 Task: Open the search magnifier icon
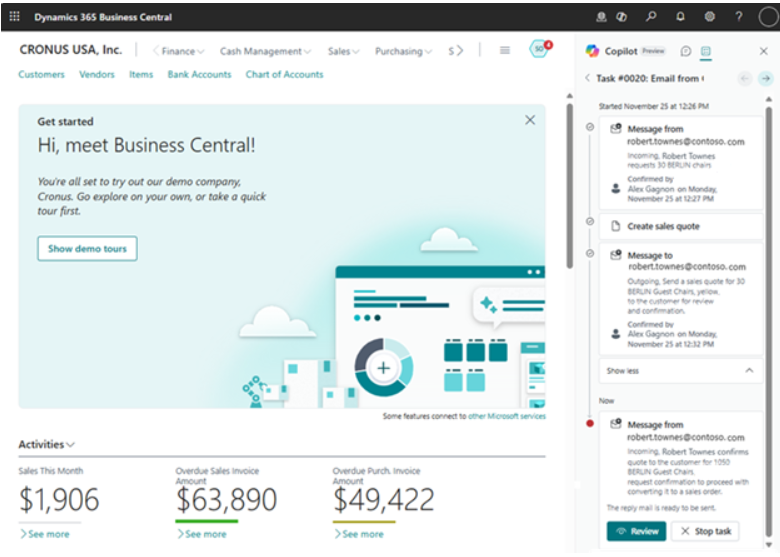[651, 16]
